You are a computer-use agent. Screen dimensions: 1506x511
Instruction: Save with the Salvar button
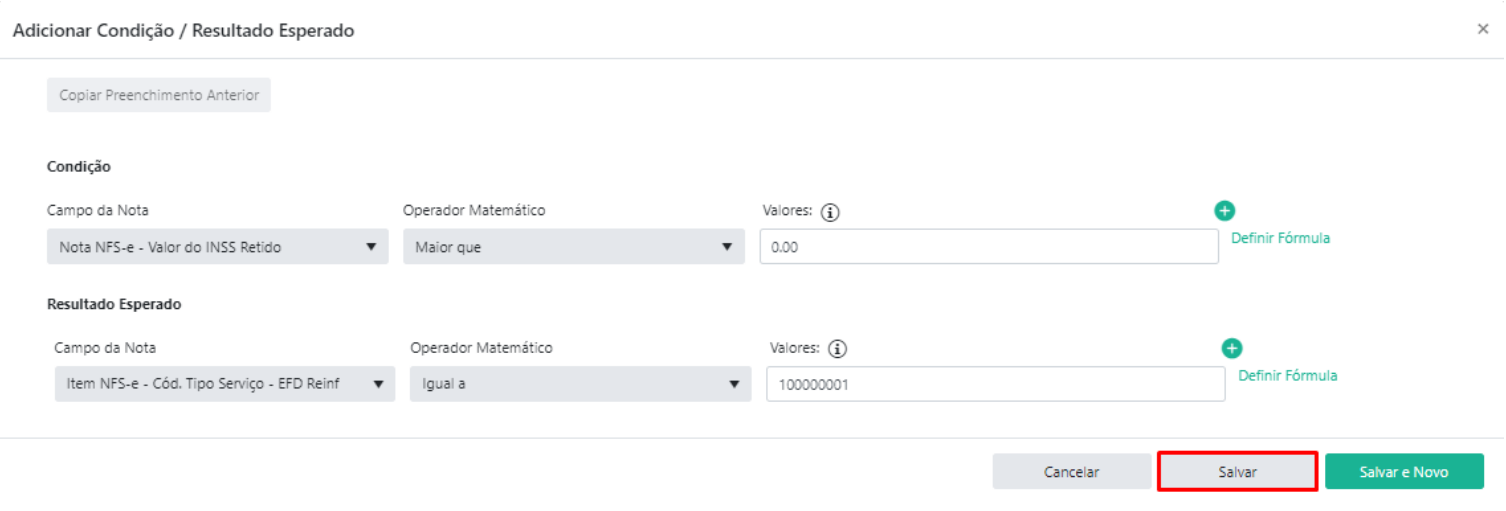(x=1237, y=472)
